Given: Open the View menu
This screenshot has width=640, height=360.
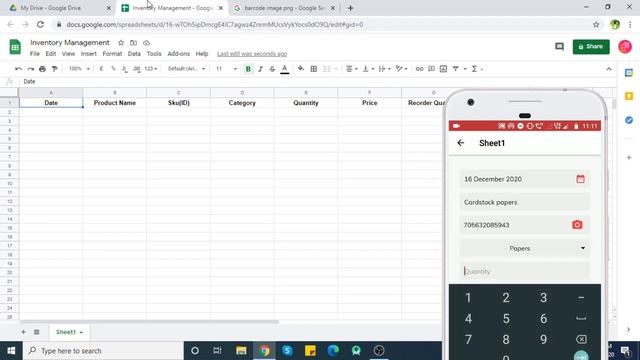Looking at the screenshot, I should (x=68, y=53).
